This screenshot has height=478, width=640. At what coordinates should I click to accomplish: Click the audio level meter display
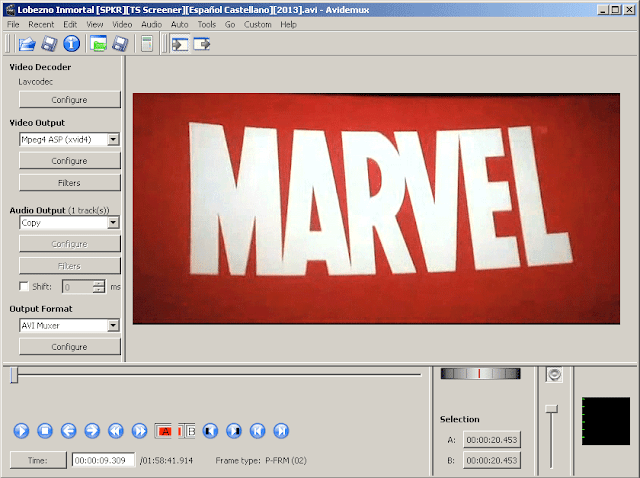pos(606,421)
